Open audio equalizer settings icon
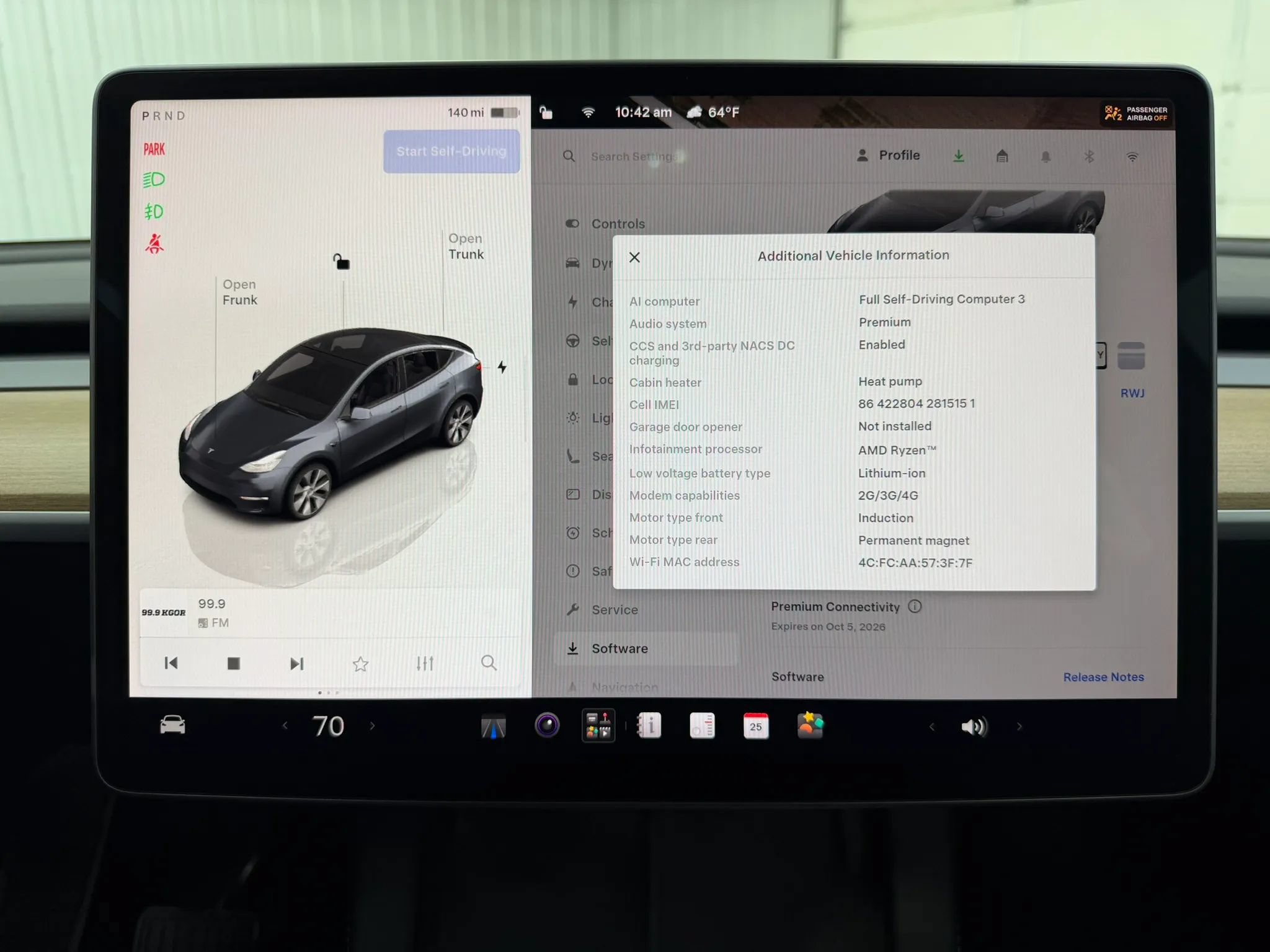This screenshot has height=952, width=1270. click(425, 663)
